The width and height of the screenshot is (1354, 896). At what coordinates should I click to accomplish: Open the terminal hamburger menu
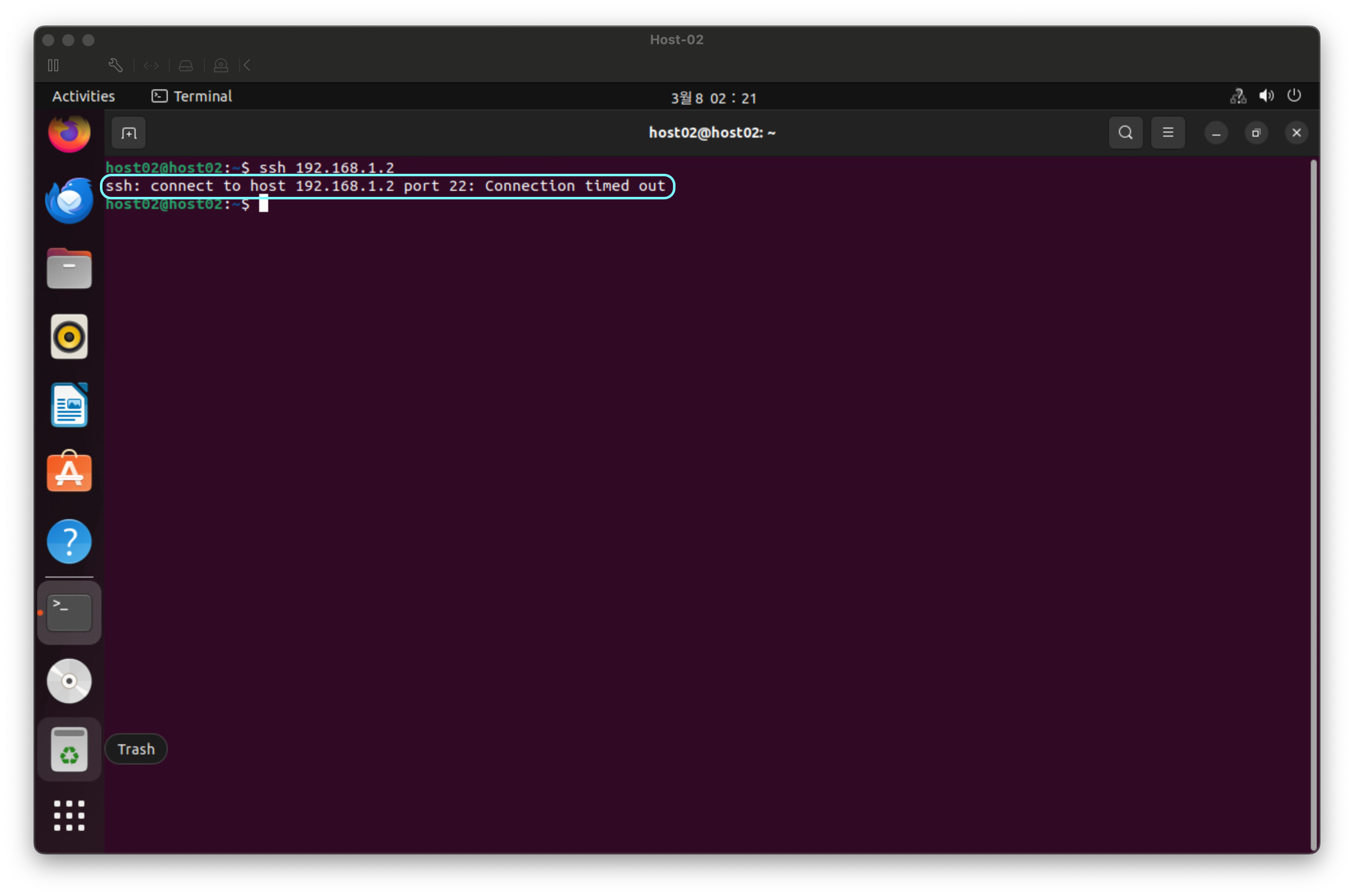(1167, 133)
